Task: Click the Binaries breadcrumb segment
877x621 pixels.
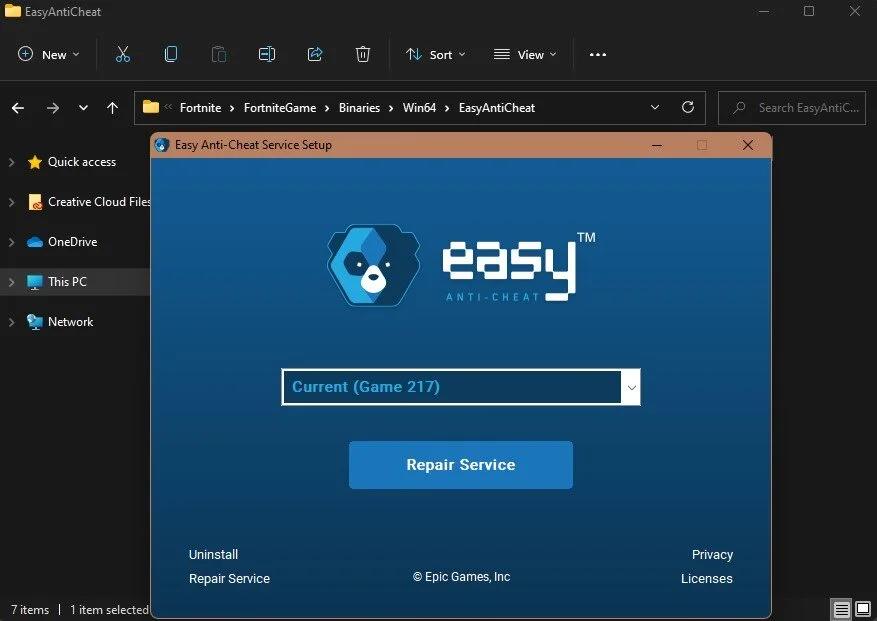Action: click(359, 107)
